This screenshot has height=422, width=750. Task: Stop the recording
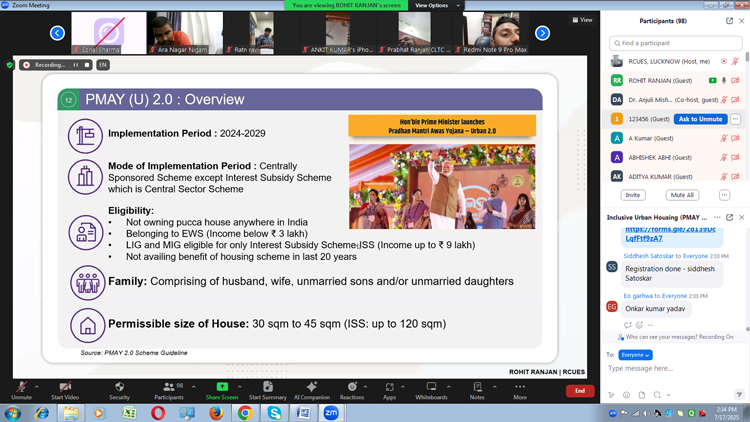[87, 65]
